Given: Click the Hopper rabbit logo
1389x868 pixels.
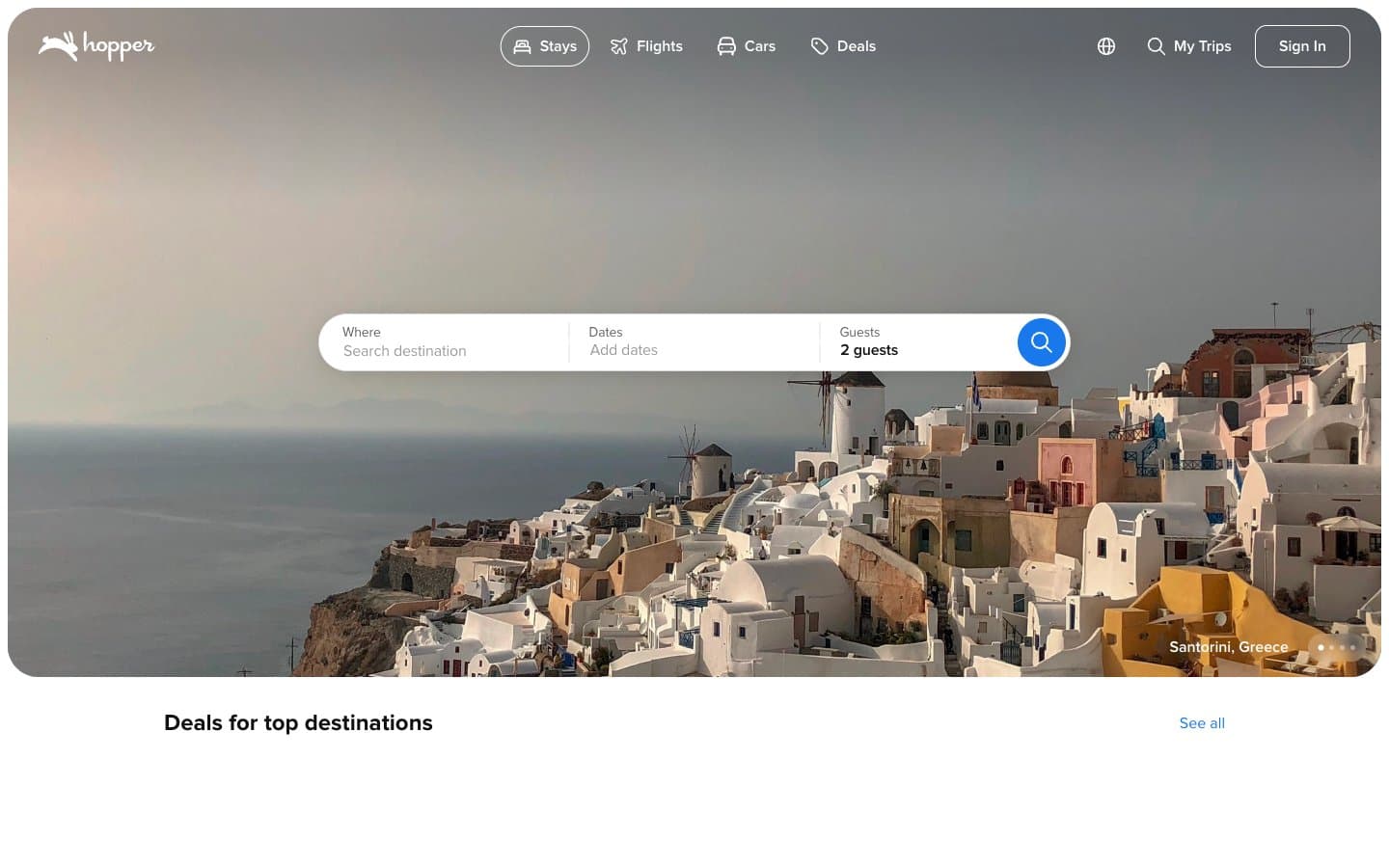Looking at the screenshot, I should (96, 45).
